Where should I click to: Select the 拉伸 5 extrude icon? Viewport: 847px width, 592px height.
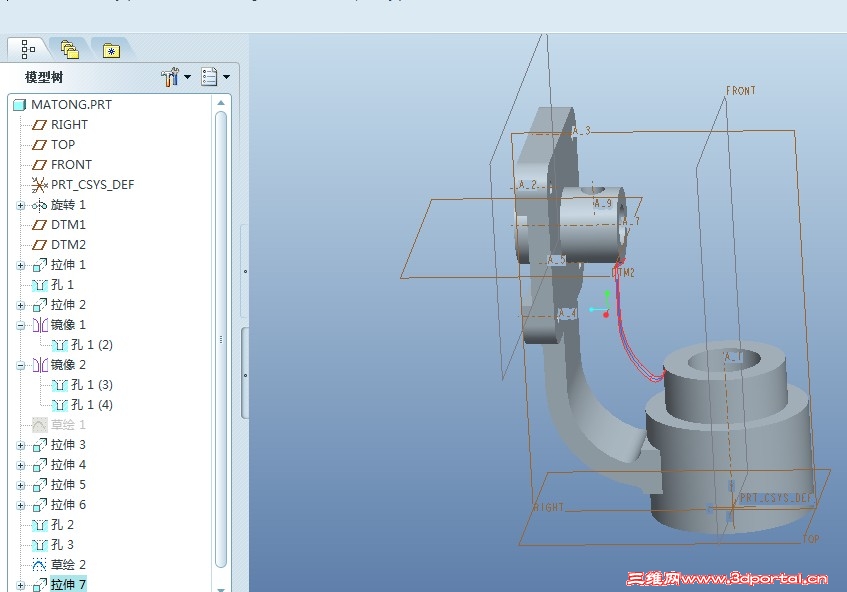pyautogui.click(x=39, y=485)
